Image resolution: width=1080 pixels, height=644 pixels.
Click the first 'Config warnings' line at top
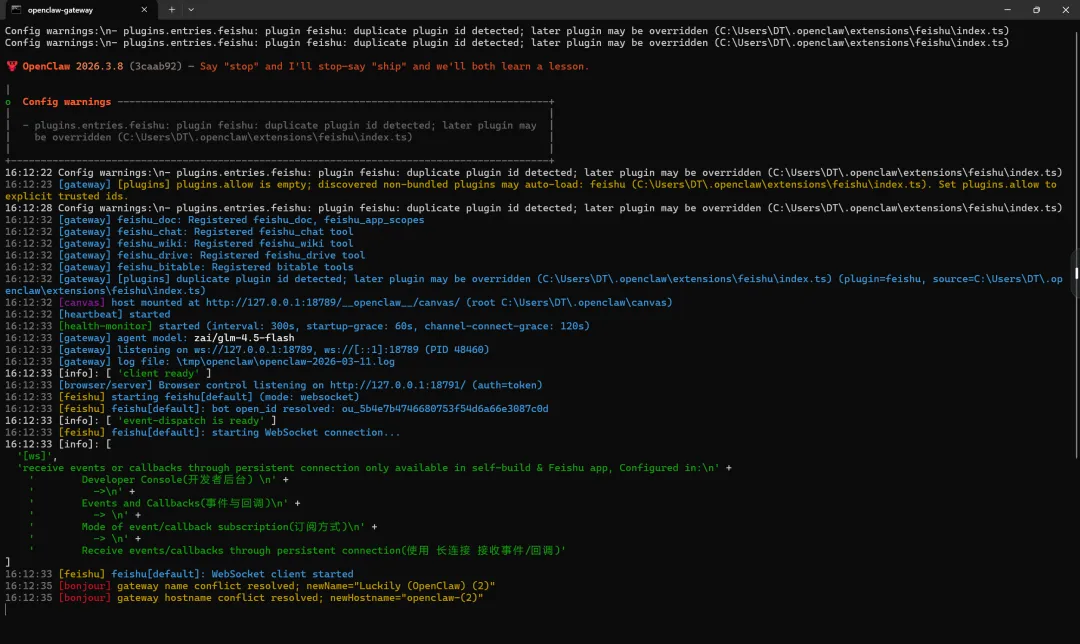(507, 31)
